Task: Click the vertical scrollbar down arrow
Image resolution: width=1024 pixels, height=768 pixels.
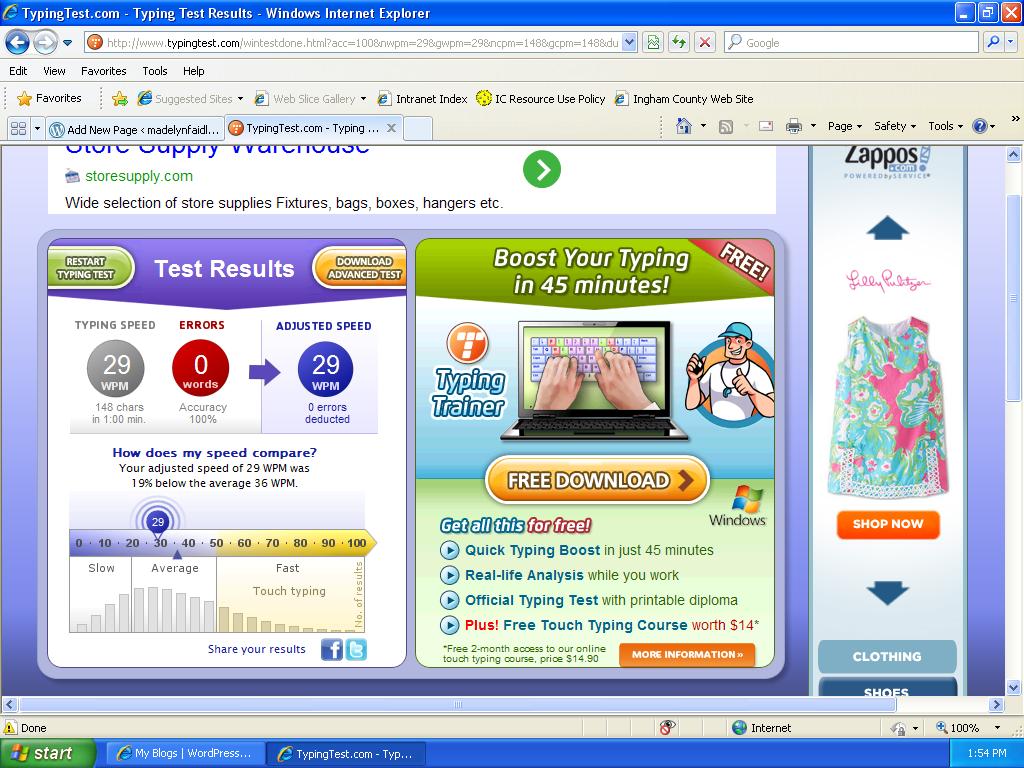Action: coord(1014,687)
